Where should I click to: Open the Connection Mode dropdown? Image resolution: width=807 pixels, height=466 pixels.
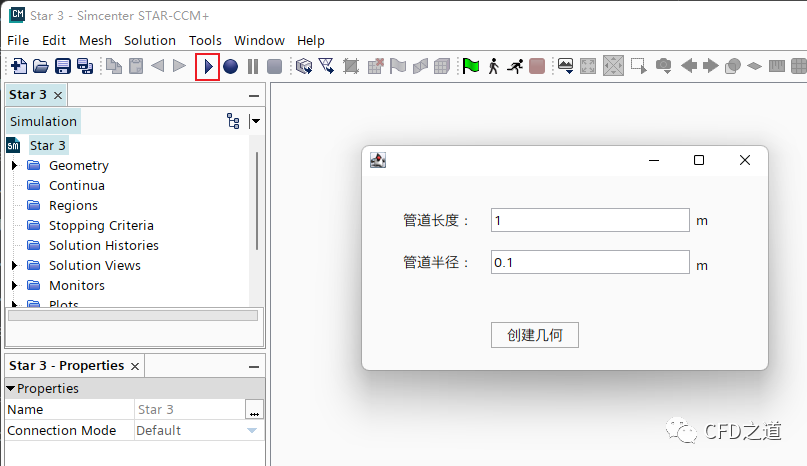tap(252, 430)
